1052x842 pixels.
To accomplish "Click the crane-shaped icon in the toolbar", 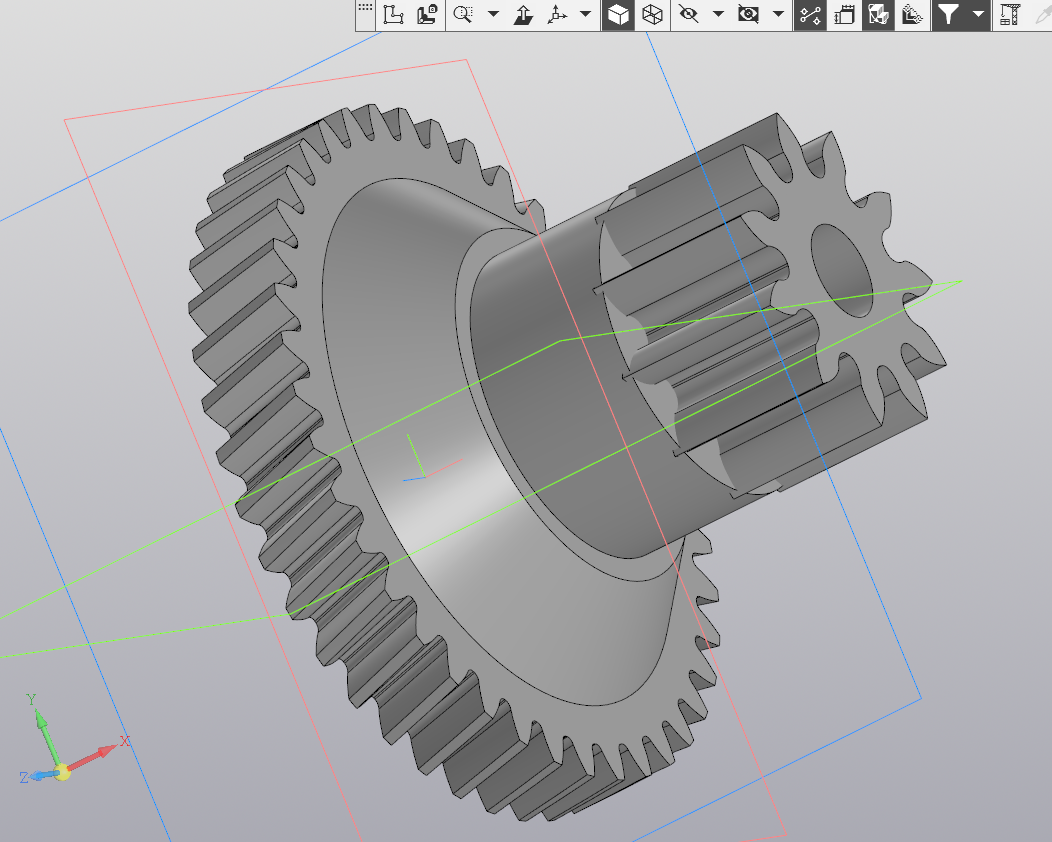I will tap(1008, 14).
